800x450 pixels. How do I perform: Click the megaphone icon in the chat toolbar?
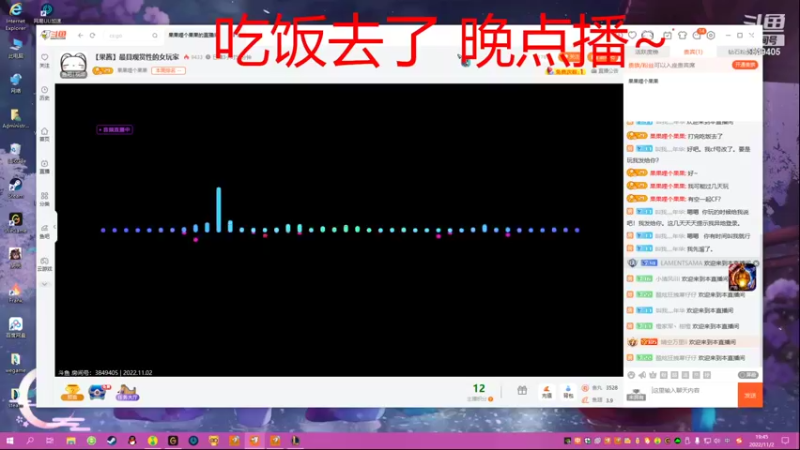click(642, 375)
